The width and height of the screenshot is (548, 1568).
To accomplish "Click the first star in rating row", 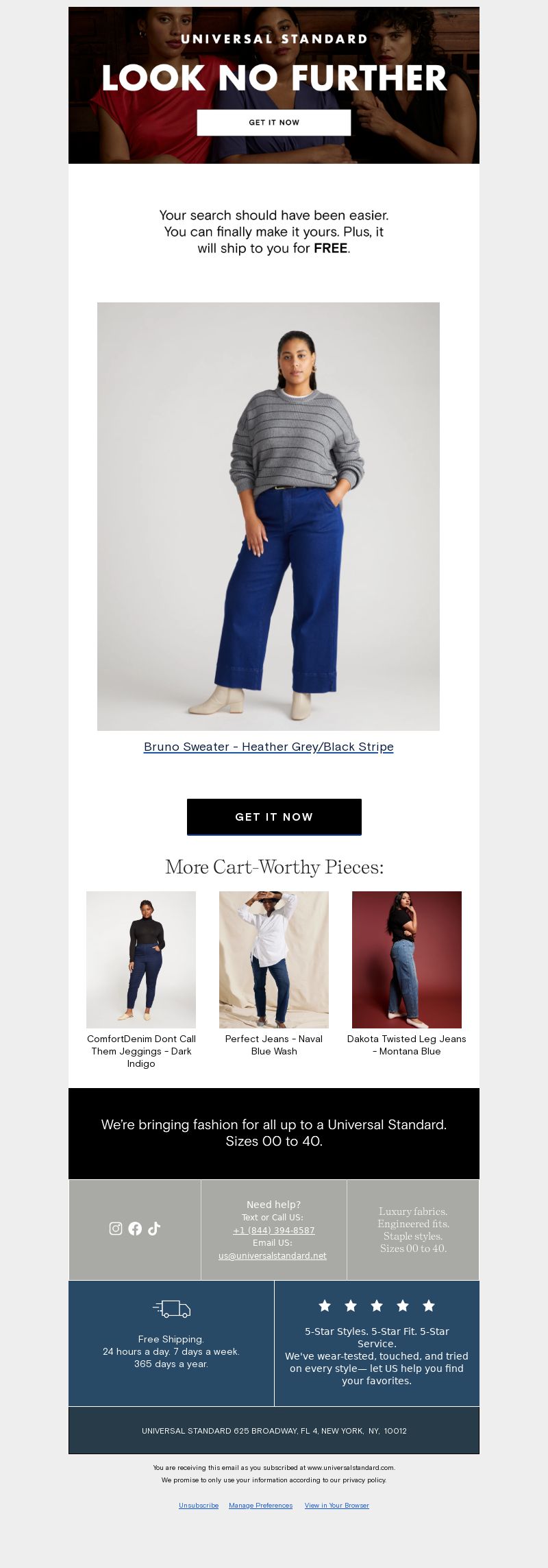I will (x=325, y=1305).
